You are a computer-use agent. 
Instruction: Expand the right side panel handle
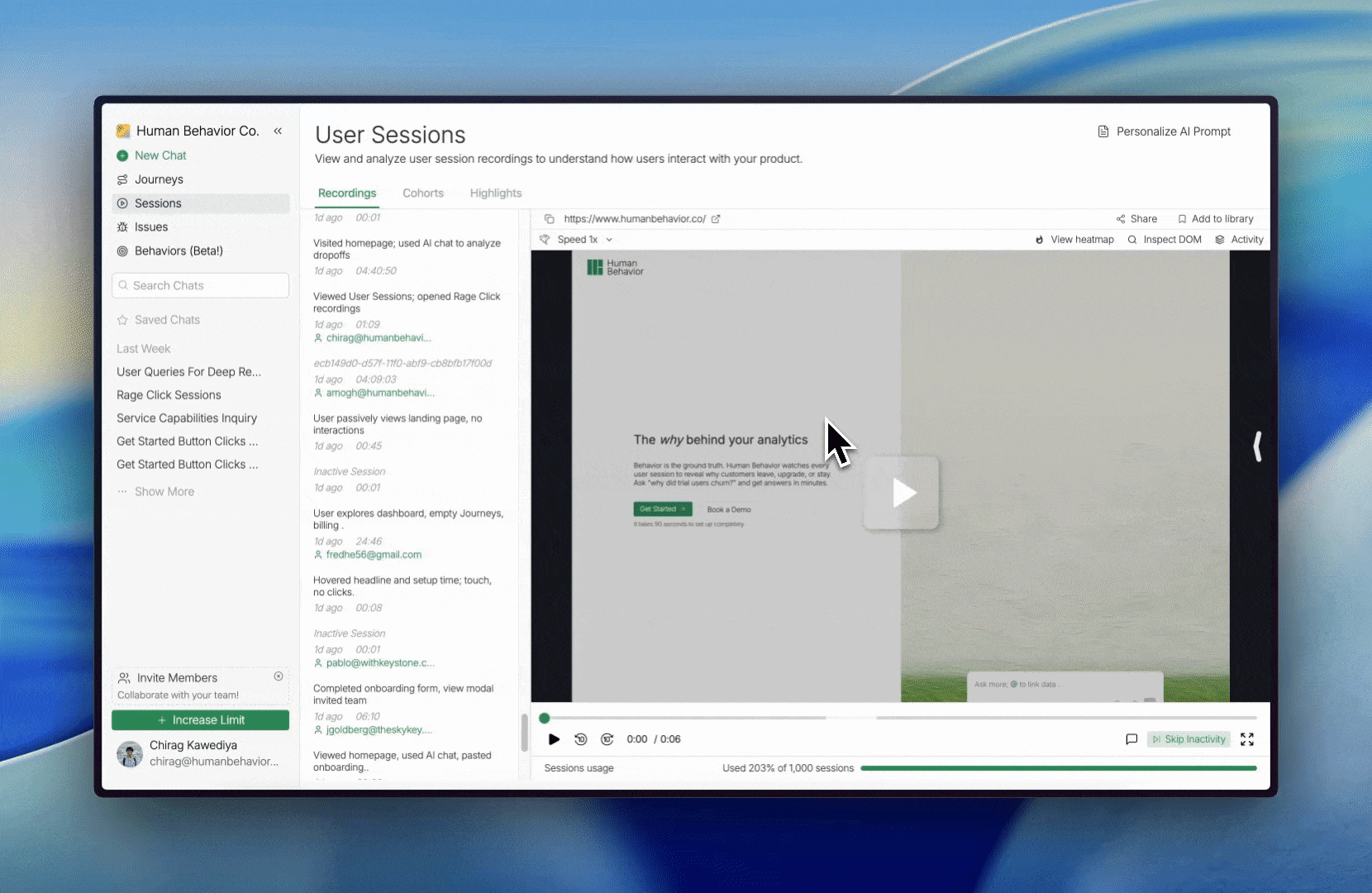pyautogui.click(x=1257, y=446)
